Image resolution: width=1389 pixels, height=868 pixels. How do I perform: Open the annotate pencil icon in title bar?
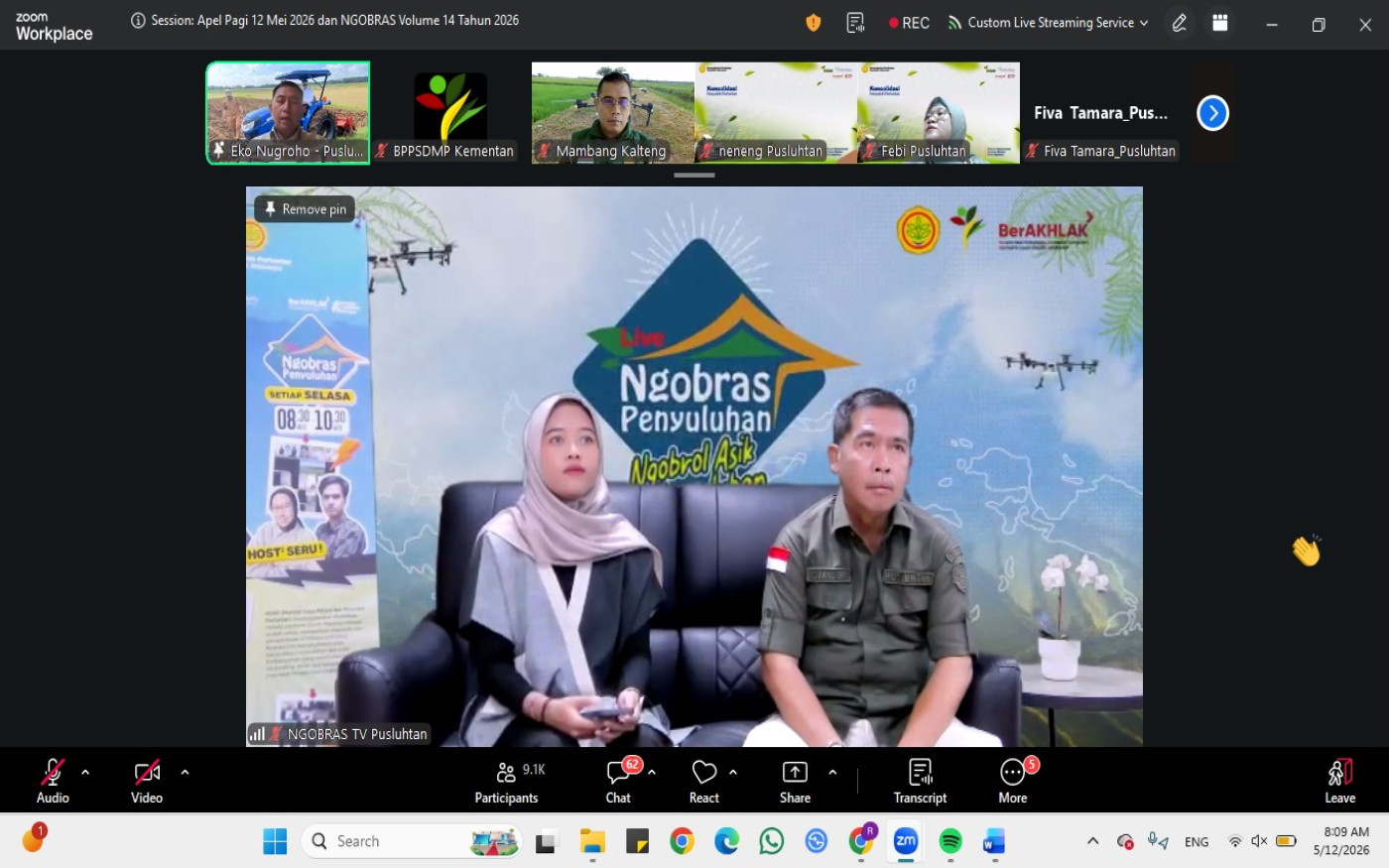(x=1180, y=23)
